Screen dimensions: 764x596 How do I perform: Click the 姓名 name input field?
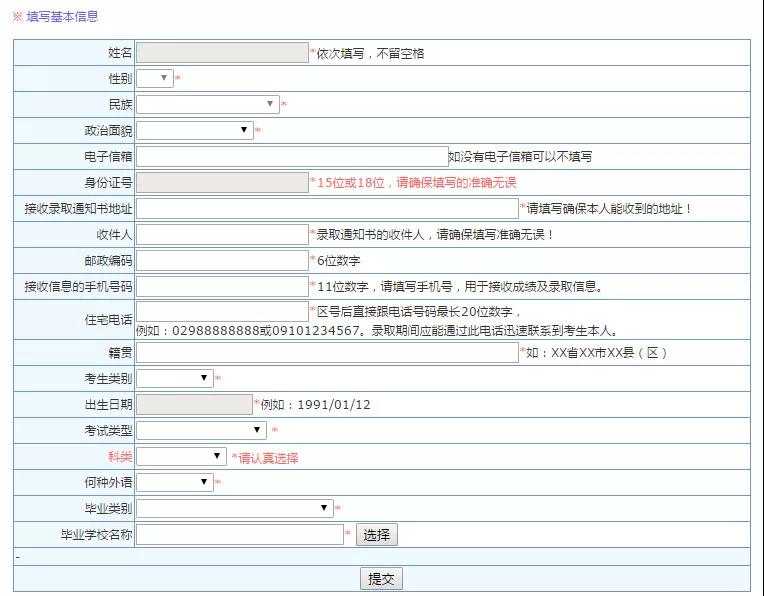pyautogui.click(x=222, y=53)
